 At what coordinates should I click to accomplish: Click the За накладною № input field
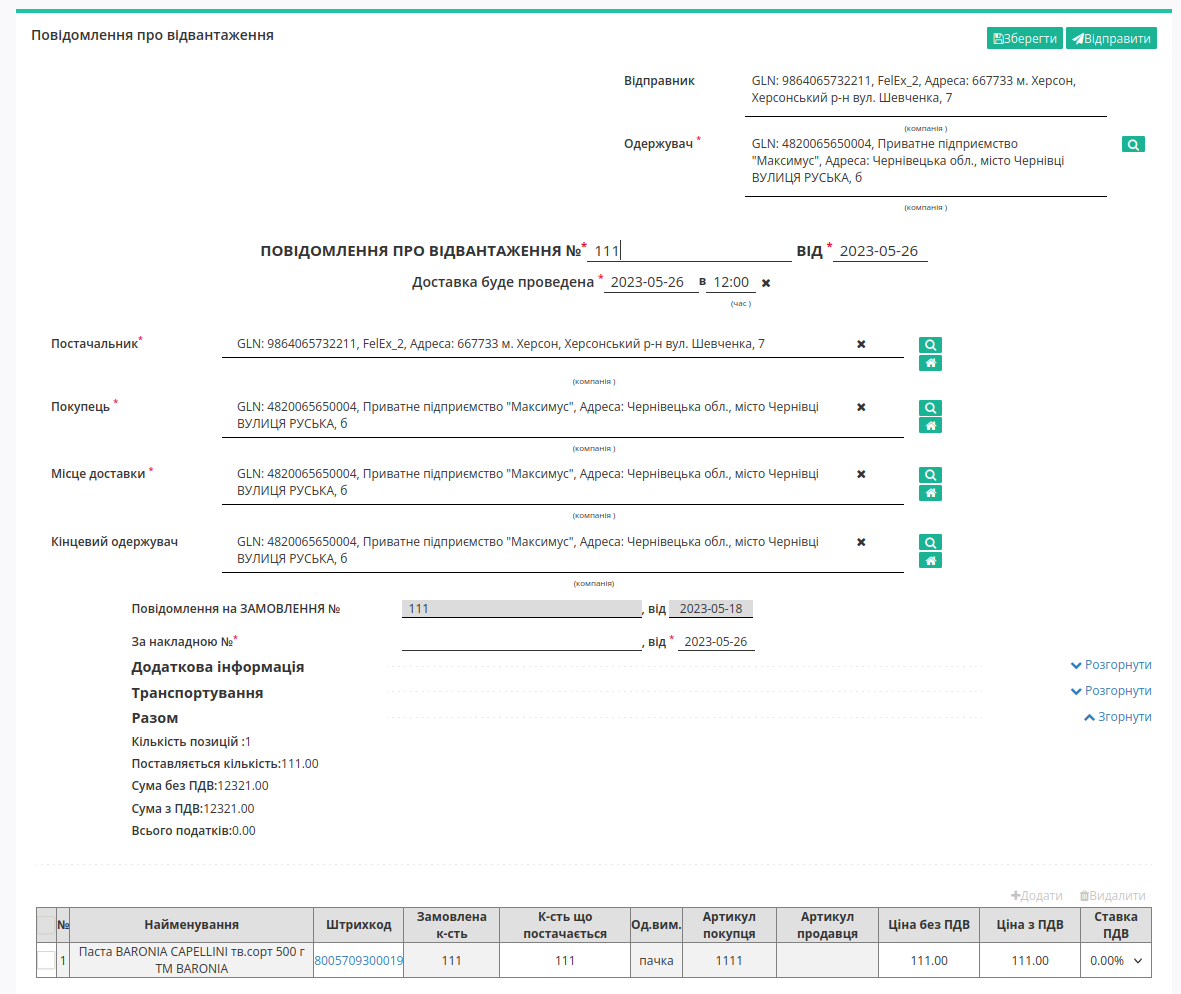coord(520,643)
